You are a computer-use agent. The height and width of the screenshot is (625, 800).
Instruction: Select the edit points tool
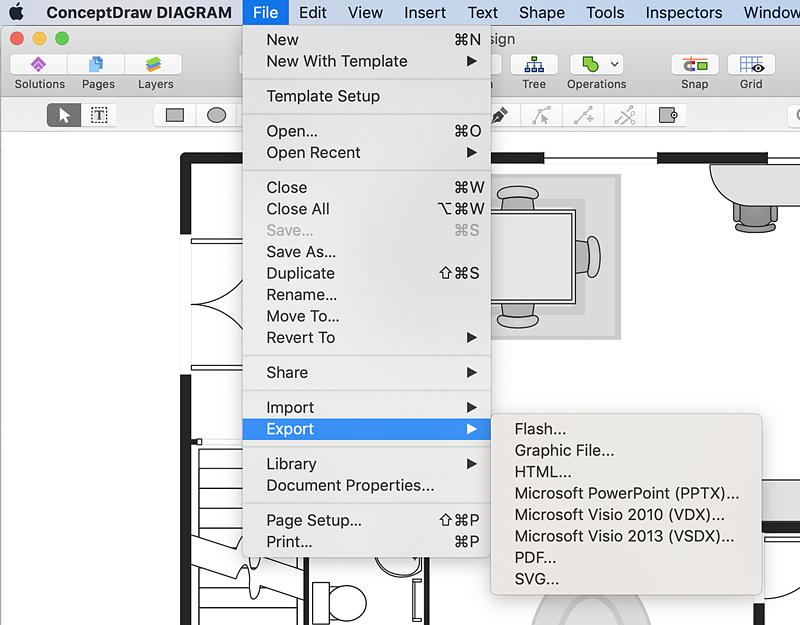click(x=541, y=115)
